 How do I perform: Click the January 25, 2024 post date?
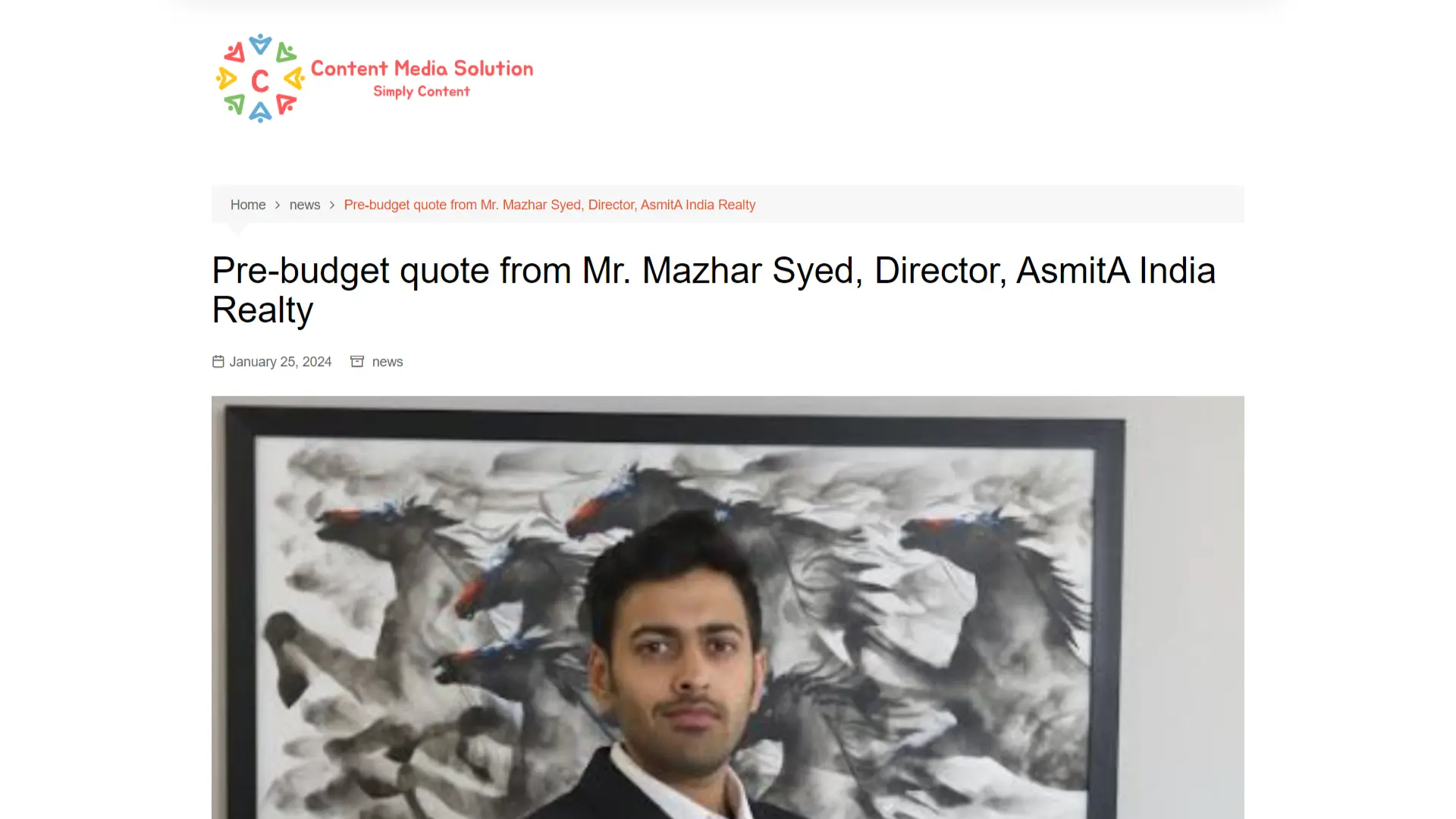(x=281, y=362)
